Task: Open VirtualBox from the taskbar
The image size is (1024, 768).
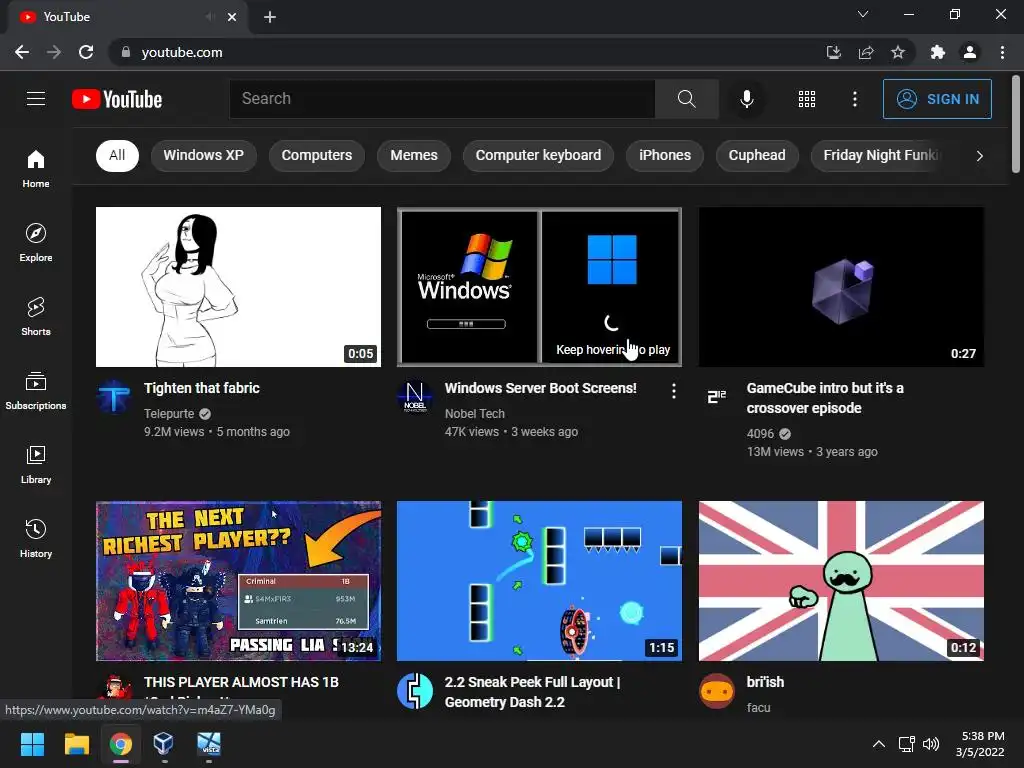Action: 163,744
